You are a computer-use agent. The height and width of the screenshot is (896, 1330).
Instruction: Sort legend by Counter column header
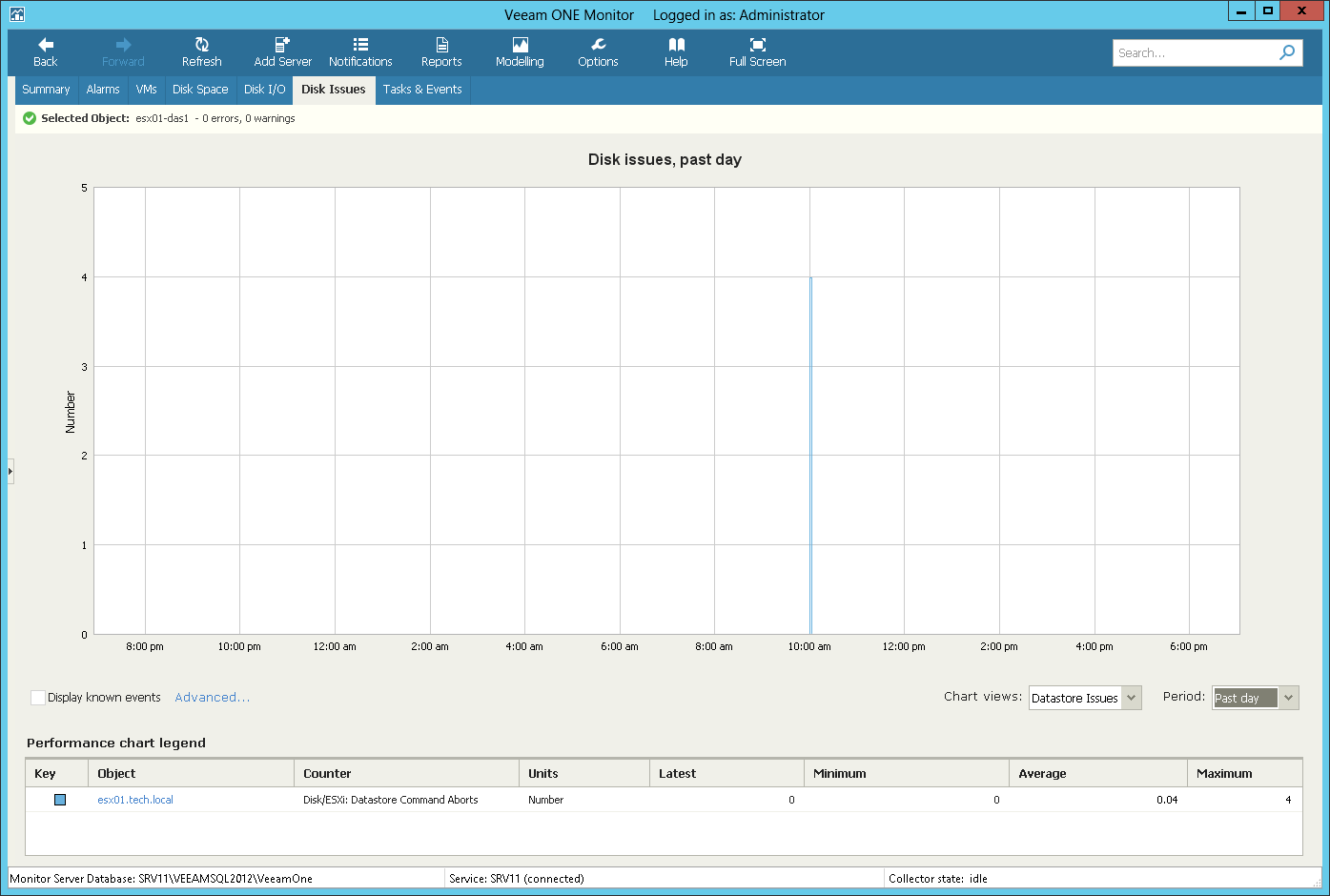click(x=406, y=773)
